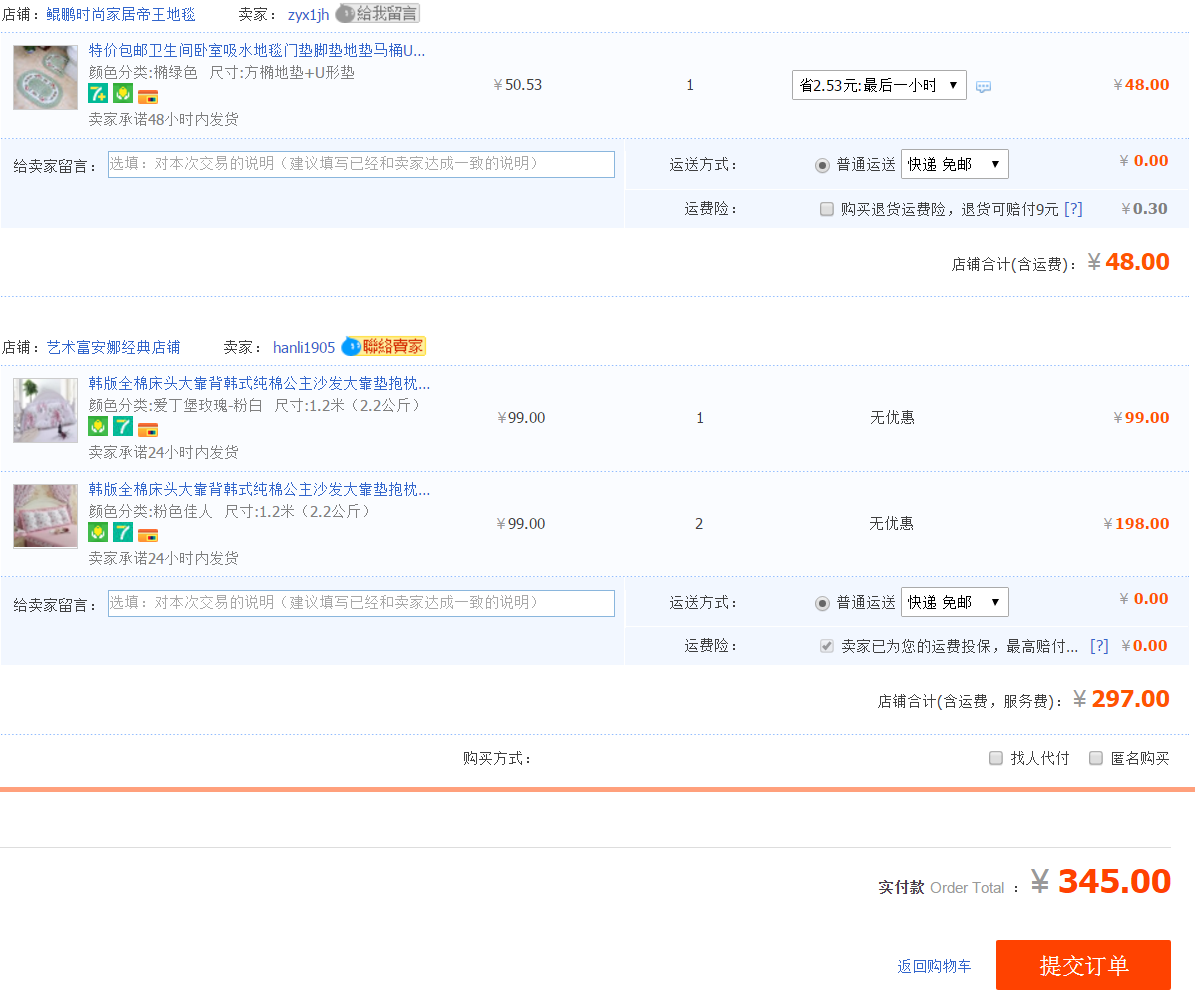
Task: Check the 找人代付 option
Action: pos(996,758)
